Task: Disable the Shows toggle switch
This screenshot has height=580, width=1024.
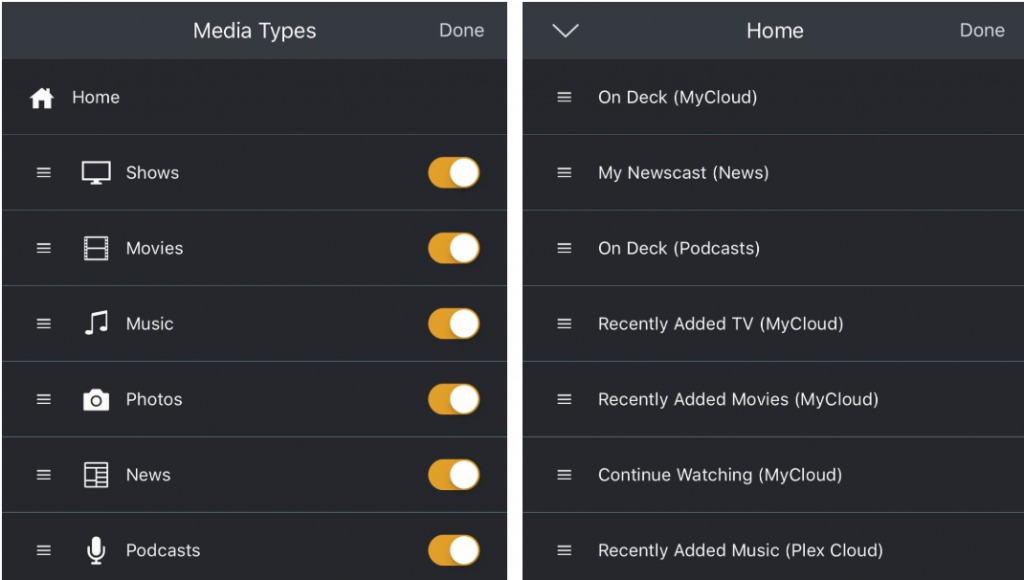Action: coord(454,173)
